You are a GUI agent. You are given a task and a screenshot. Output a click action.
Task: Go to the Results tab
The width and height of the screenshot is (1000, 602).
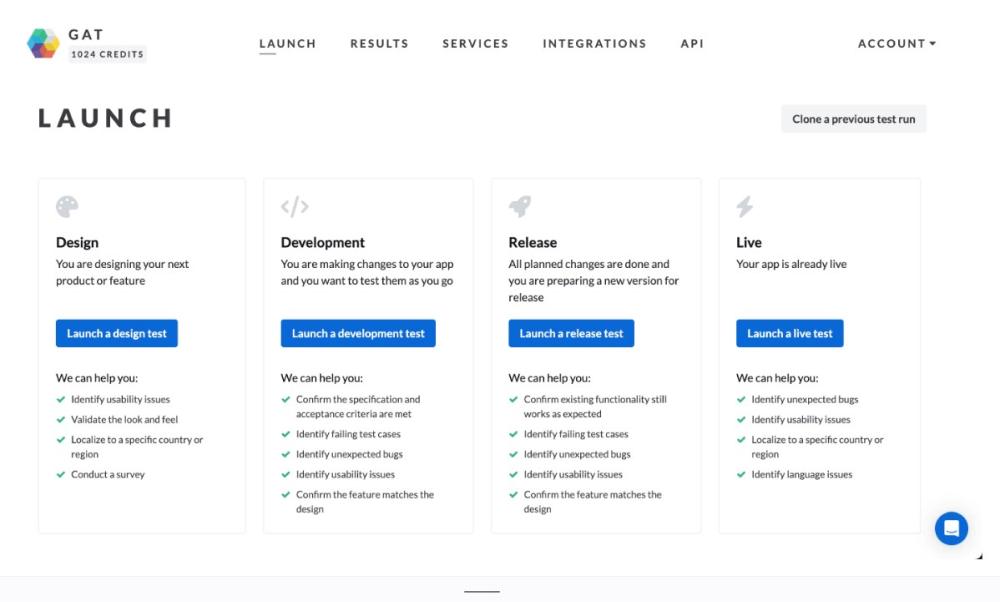point(379,44)
